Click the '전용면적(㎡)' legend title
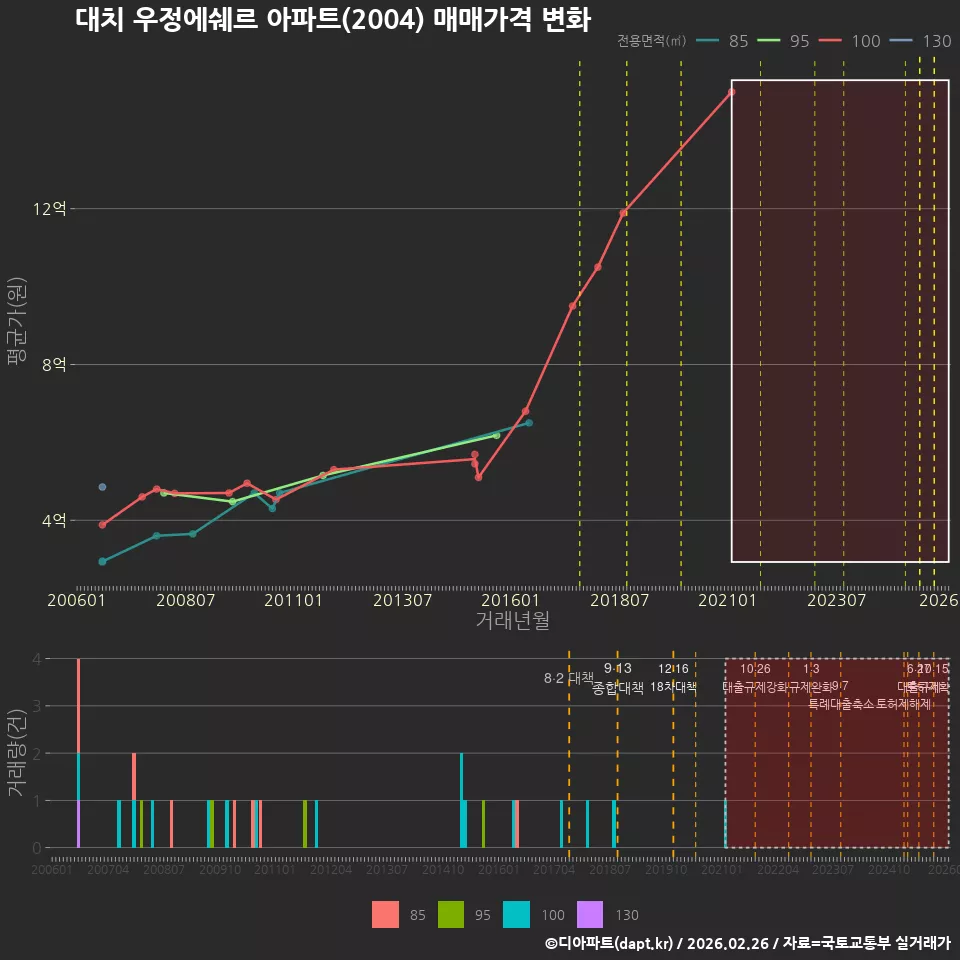Screen dimensions: 960x960 tap(651, 41)
